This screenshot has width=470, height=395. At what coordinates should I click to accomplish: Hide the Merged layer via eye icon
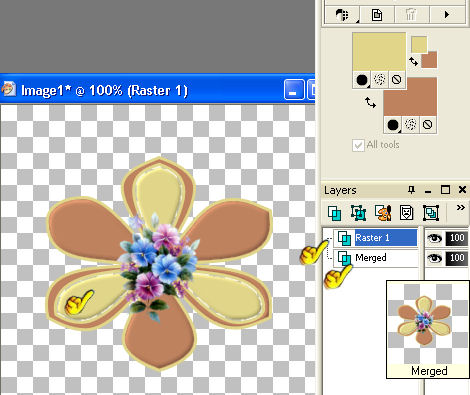click(x=434, y=258)
